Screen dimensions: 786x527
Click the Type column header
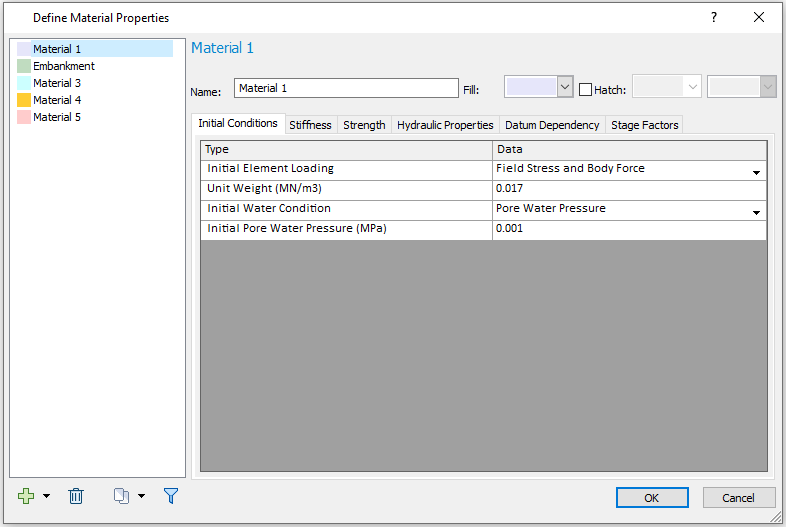pyautogui.click(x=346, y=150)
